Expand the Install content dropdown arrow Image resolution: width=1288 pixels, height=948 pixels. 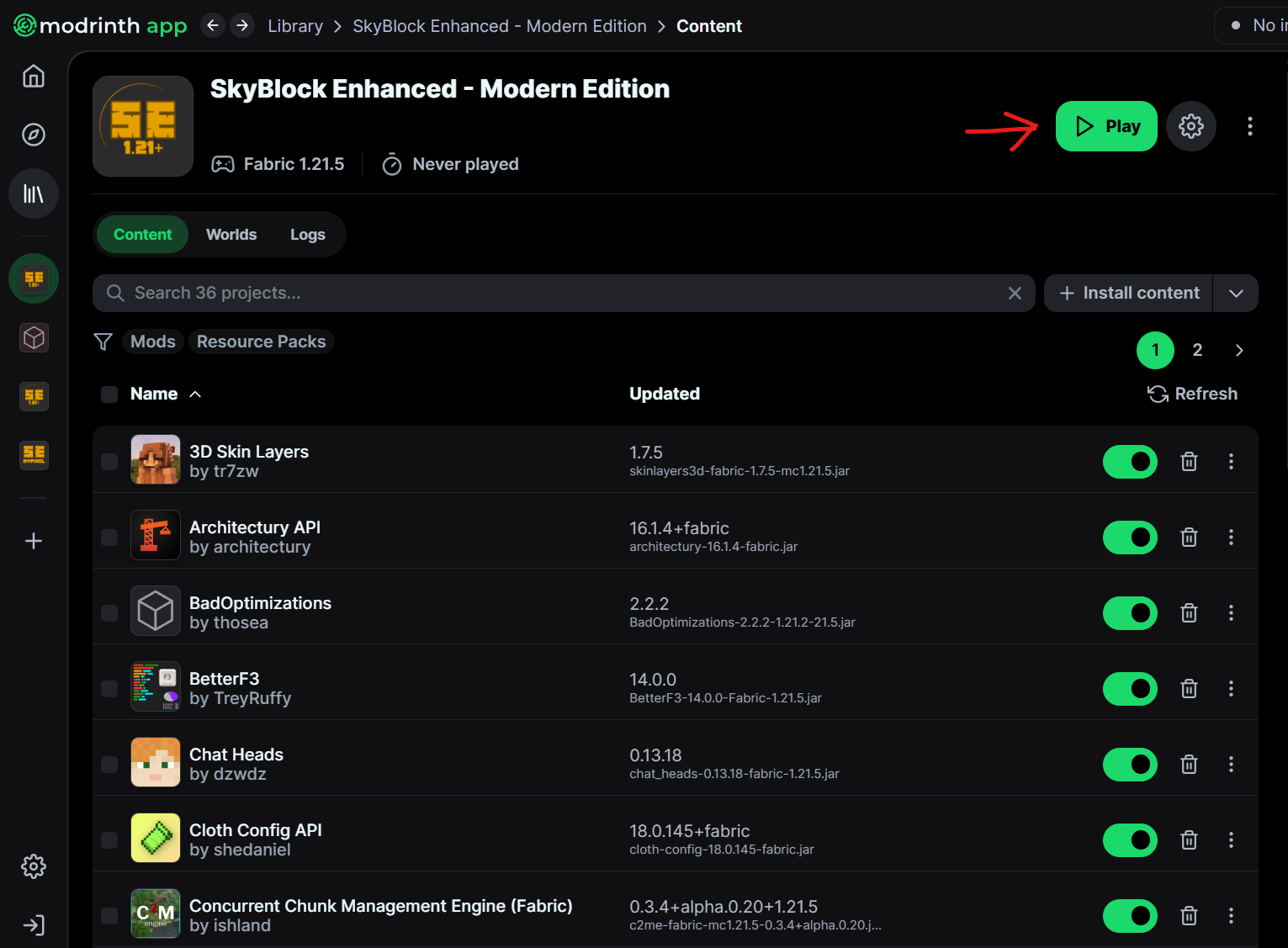[1236, 293]
